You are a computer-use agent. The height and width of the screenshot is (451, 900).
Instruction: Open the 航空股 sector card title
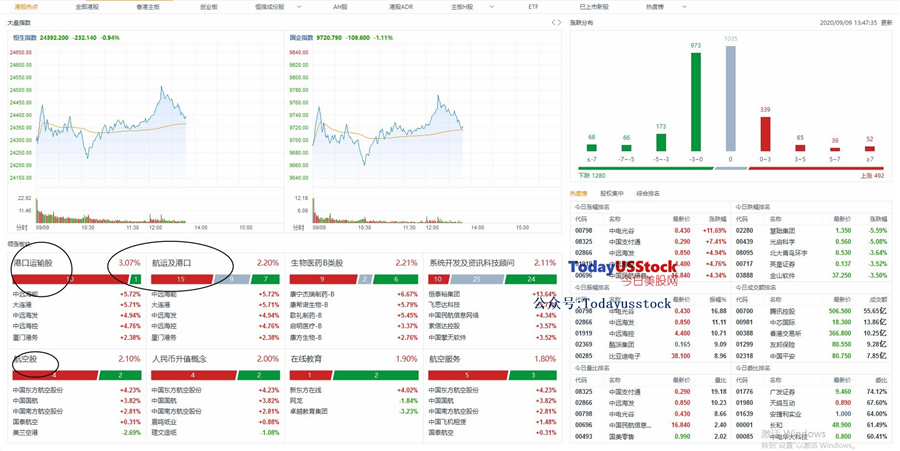[25, 359]
